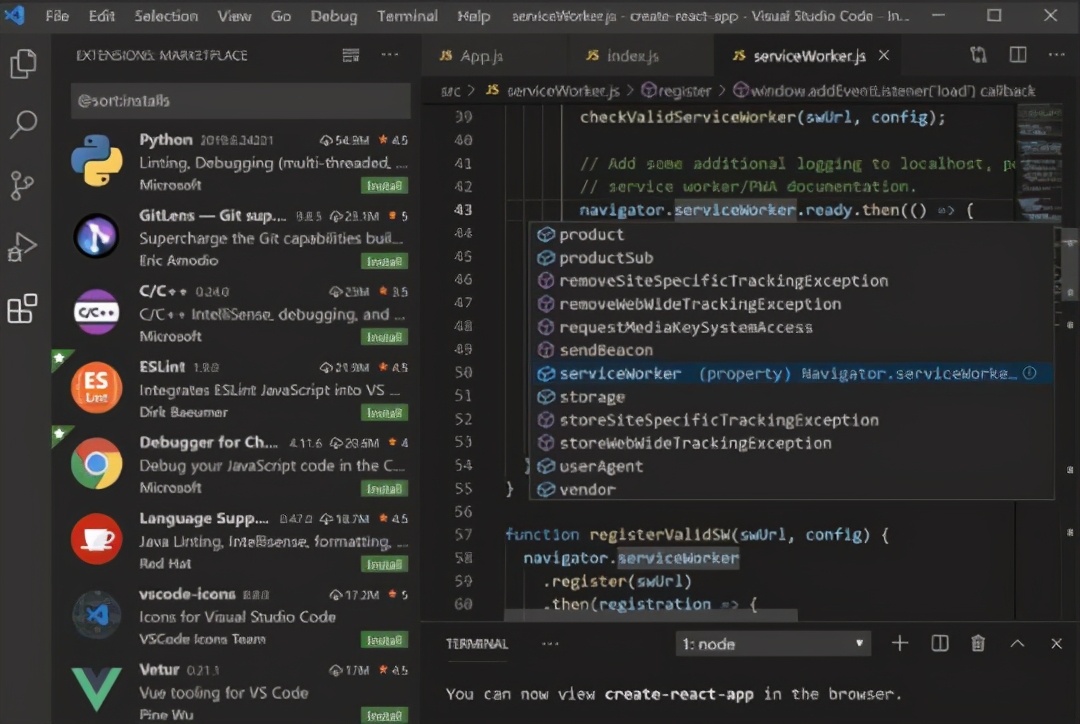The width and height of the screenshot is (1080, 724).
Task: Click the GitLens extension logo
Action: pos(96,236)
